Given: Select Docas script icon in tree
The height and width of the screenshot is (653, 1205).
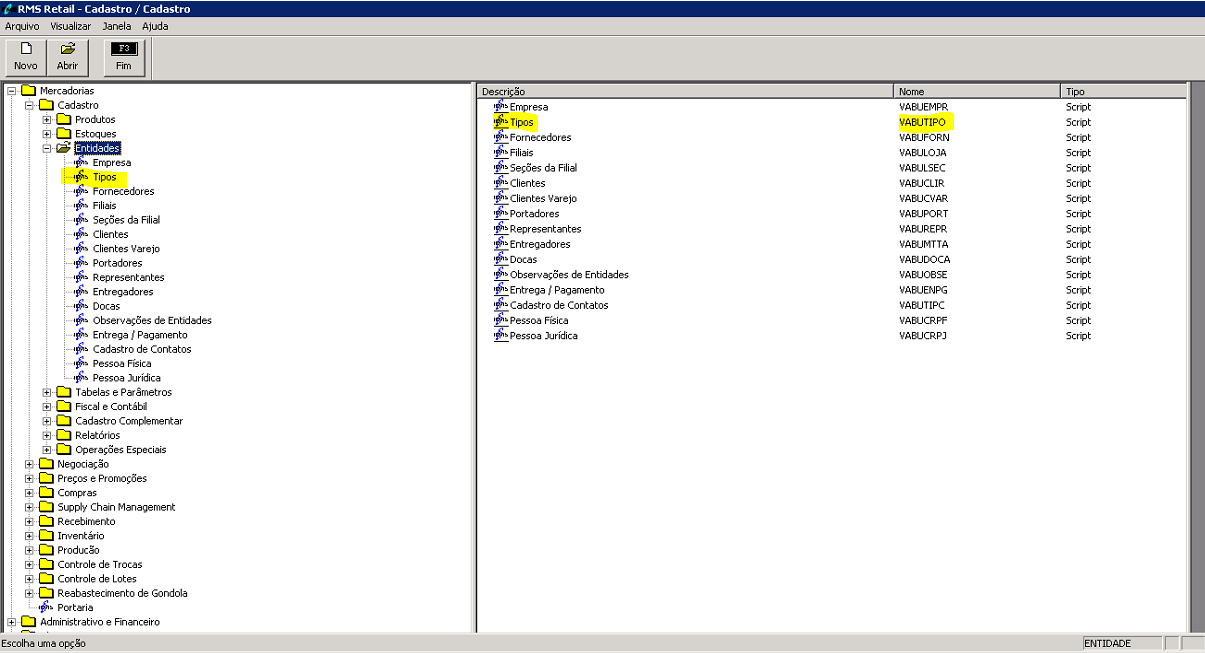Looking at the screenshot, I should coord(81,306).
